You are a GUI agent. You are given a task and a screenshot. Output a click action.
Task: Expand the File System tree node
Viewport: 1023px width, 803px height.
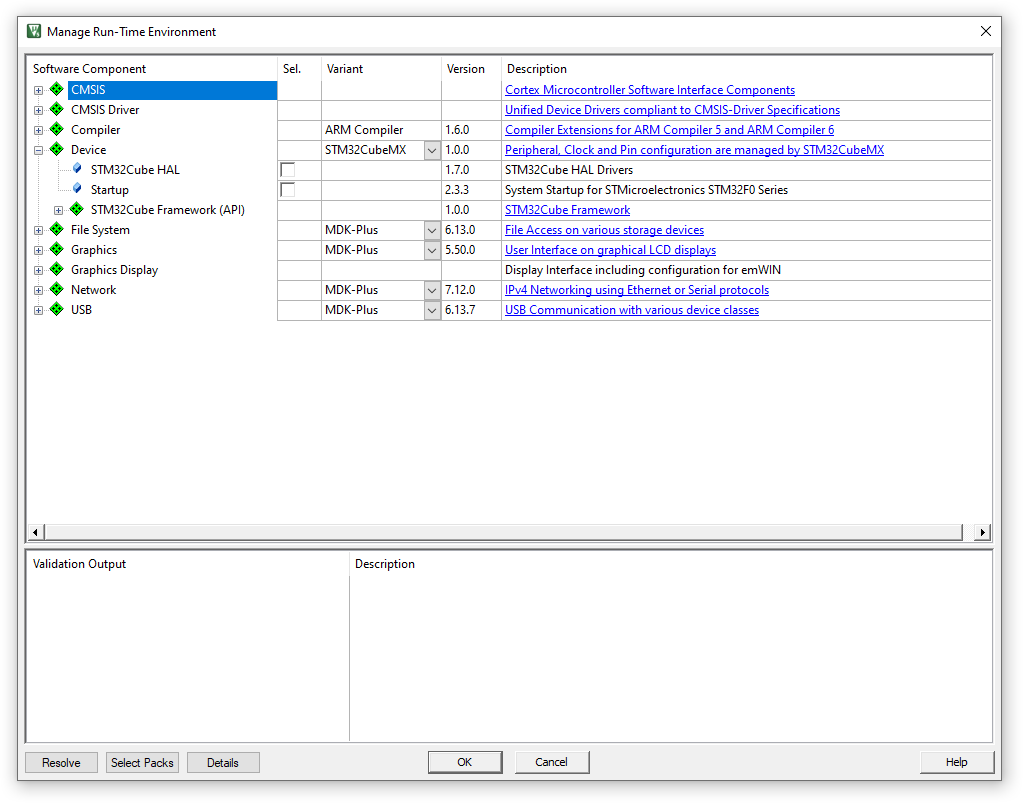(38, 231)
